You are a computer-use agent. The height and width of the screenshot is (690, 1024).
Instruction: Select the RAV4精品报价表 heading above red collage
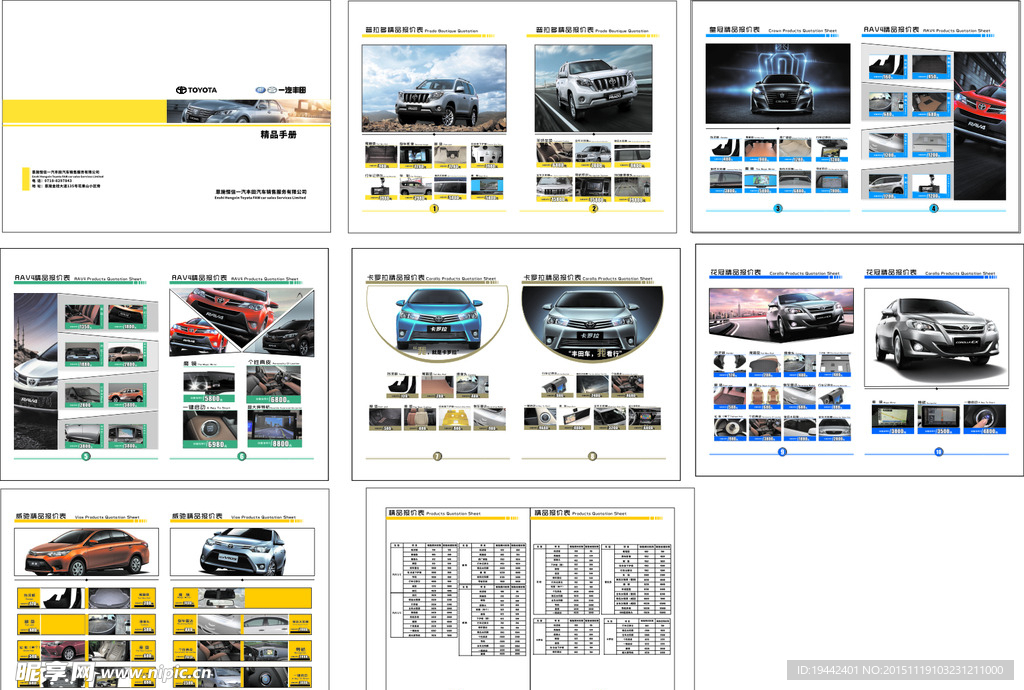pos(199,277)
